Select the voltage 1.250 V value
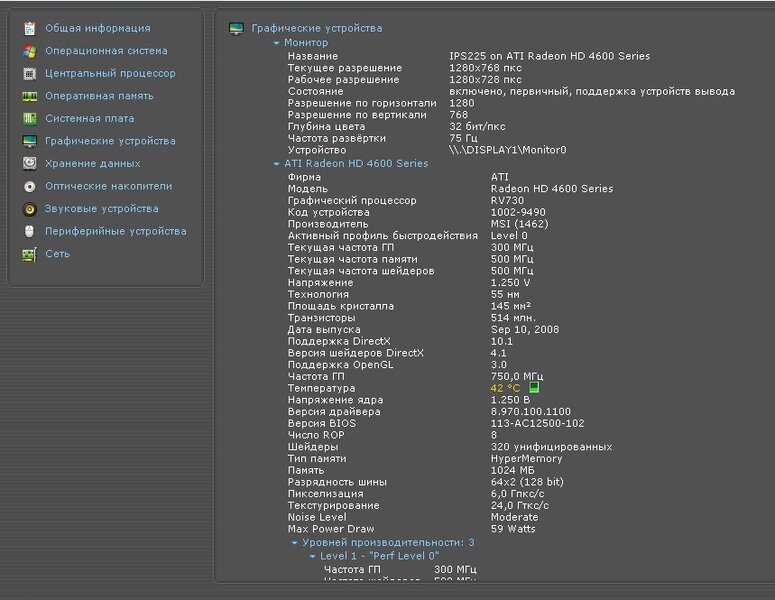Viewport: 775px width, 600px height. point(510,282)
